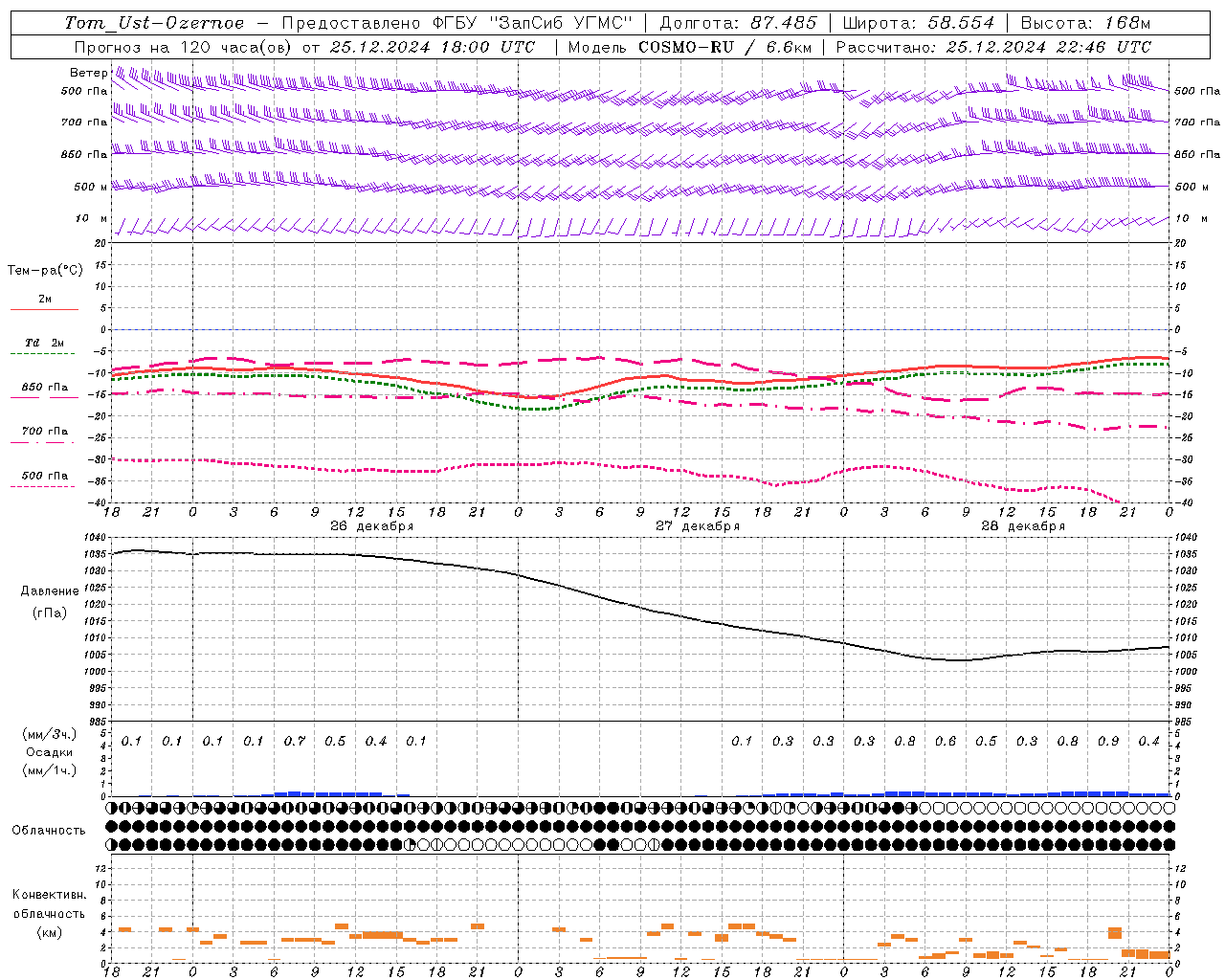Click the left '700 гПа' wind row label

(x=84, y=122)
